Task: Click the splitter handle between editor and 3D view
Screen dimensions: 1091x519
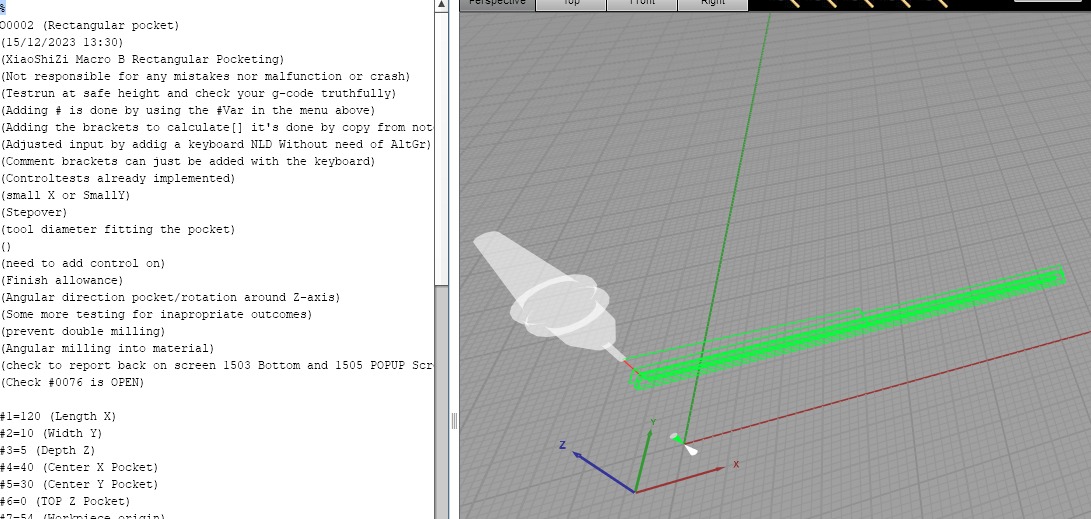Action: coord(454,420)
